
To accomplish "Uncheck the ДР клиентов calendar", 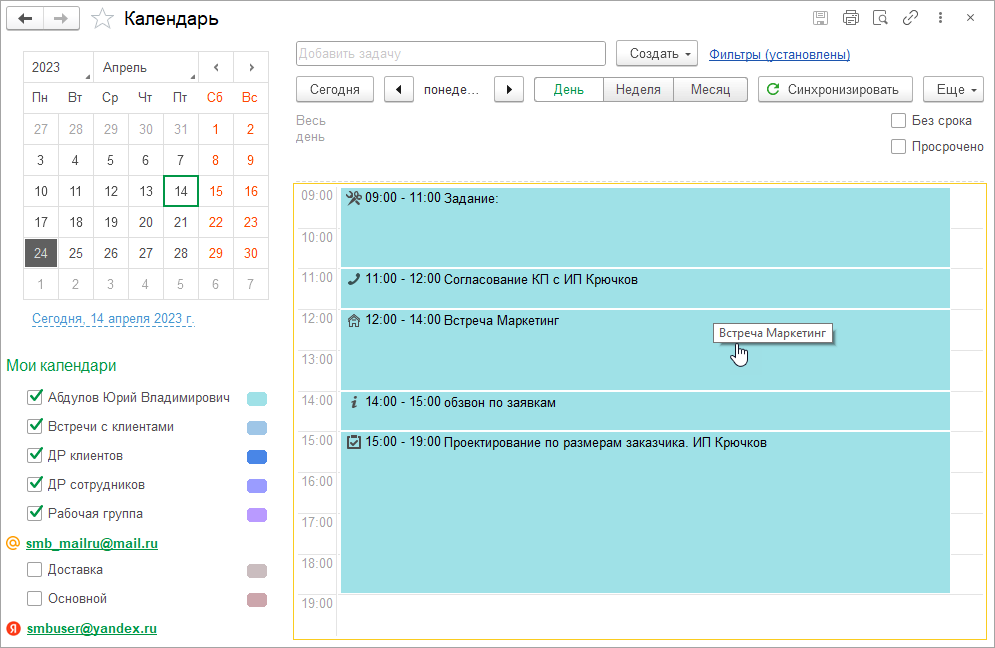I will pos(35,456).
